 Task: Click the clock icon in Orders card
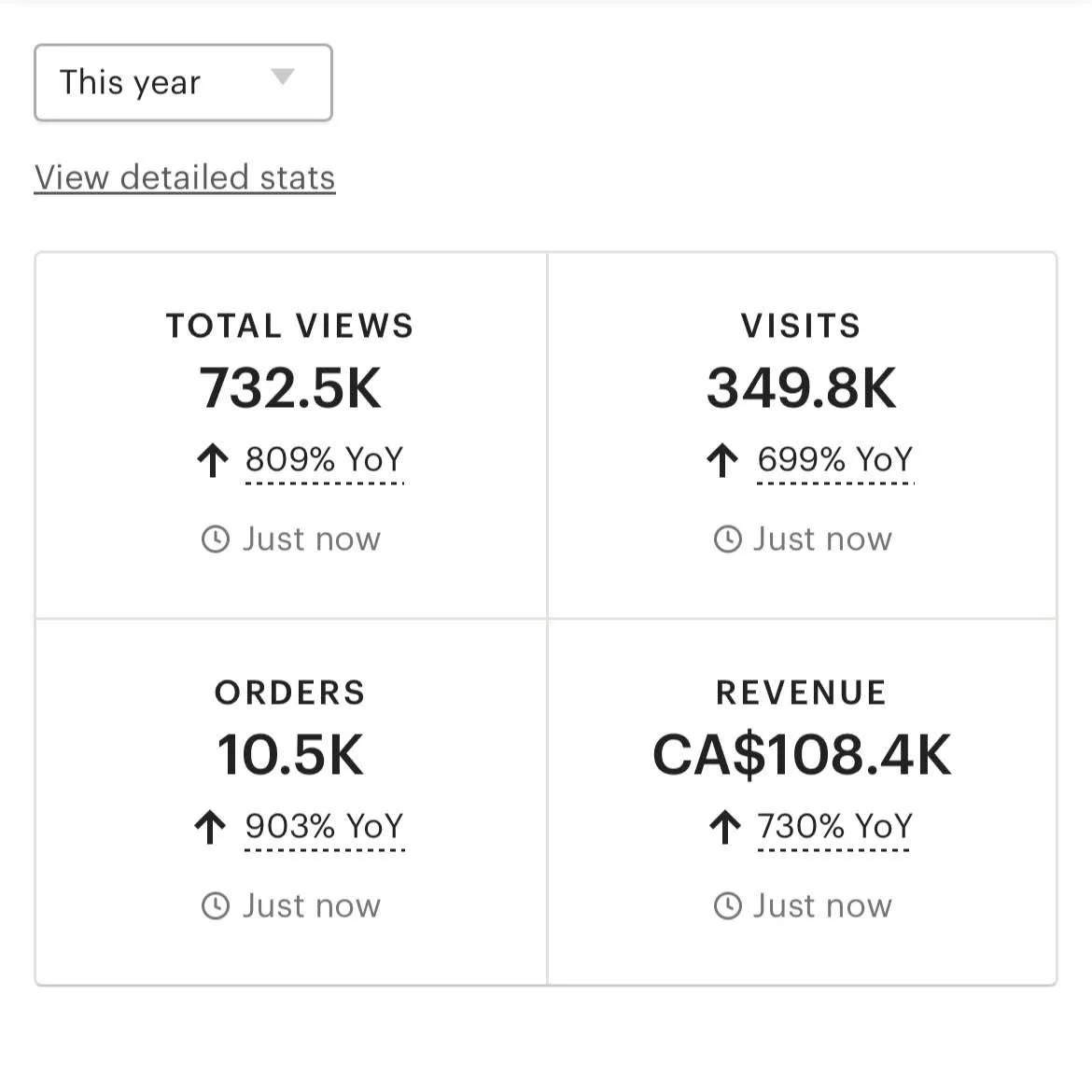[216, 906]
